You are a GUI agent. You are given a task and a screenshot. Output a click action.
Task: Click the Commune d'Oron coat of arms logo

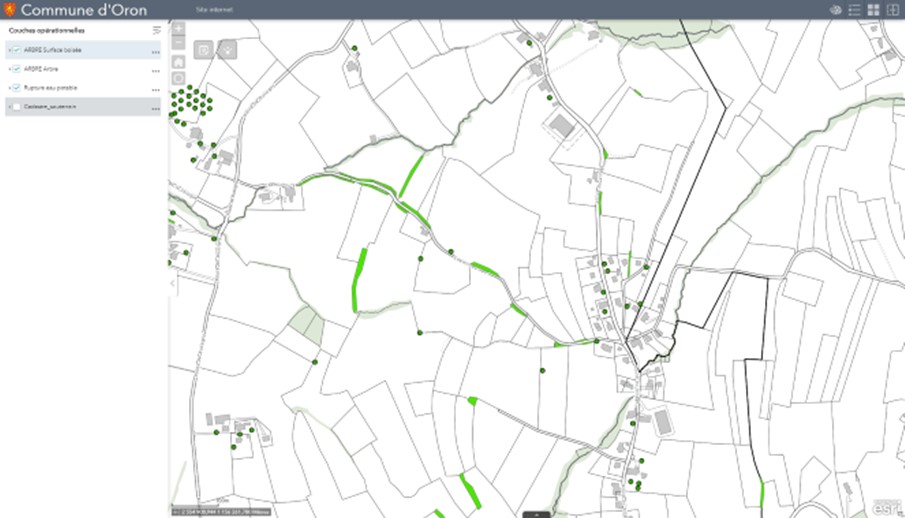tap(10, 10)
